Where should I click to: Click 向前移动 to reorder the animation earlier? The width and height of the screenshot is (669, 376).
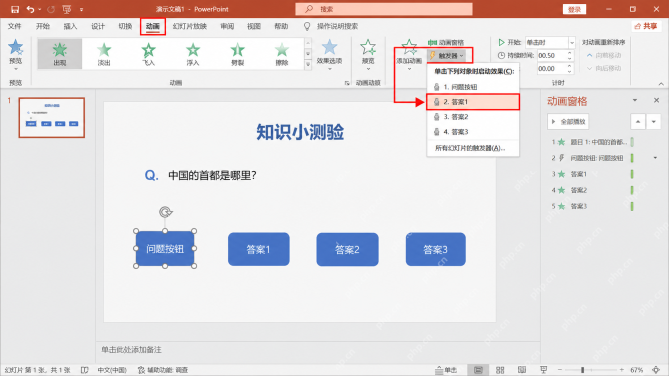604,55
